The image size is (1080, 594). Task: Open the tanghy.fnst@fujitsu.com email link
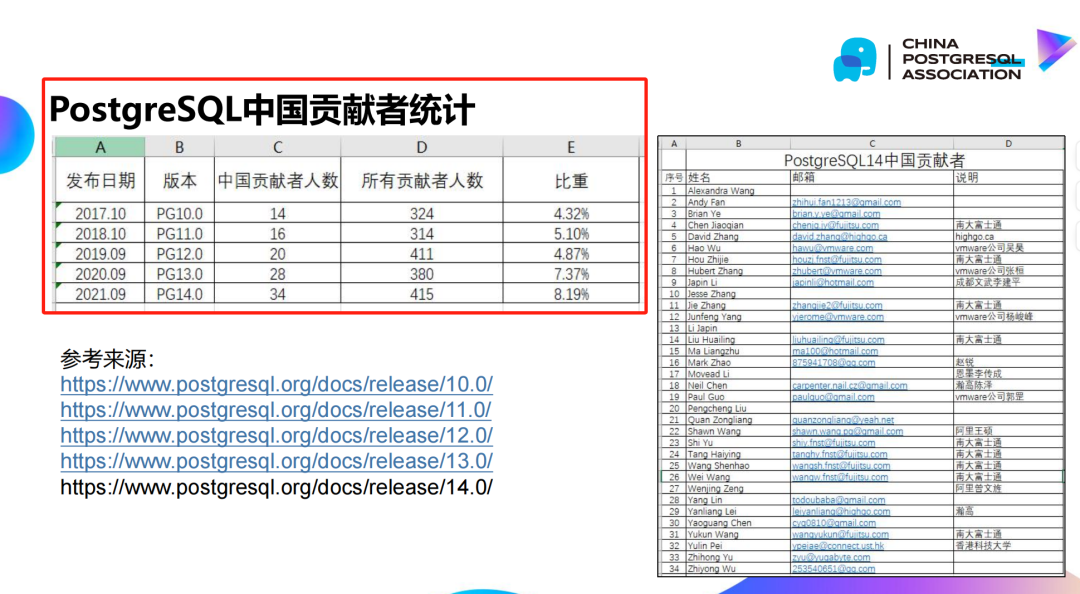(x=840, y=454)
